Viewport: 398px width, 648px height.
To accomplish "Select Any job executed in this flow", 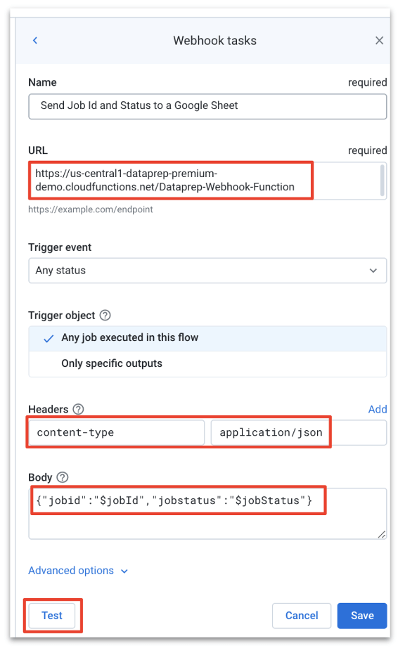I will coord(207,338).
